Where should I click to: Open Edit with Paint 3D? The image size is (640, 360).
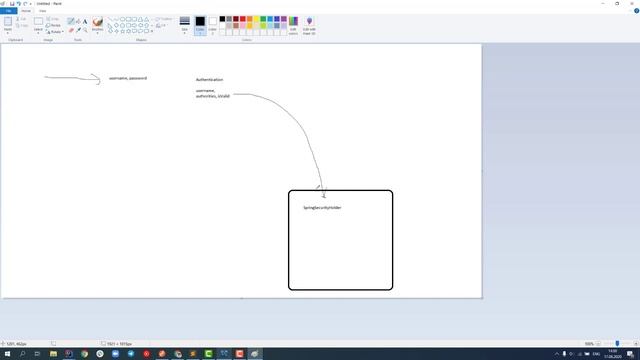click(309, 25)
